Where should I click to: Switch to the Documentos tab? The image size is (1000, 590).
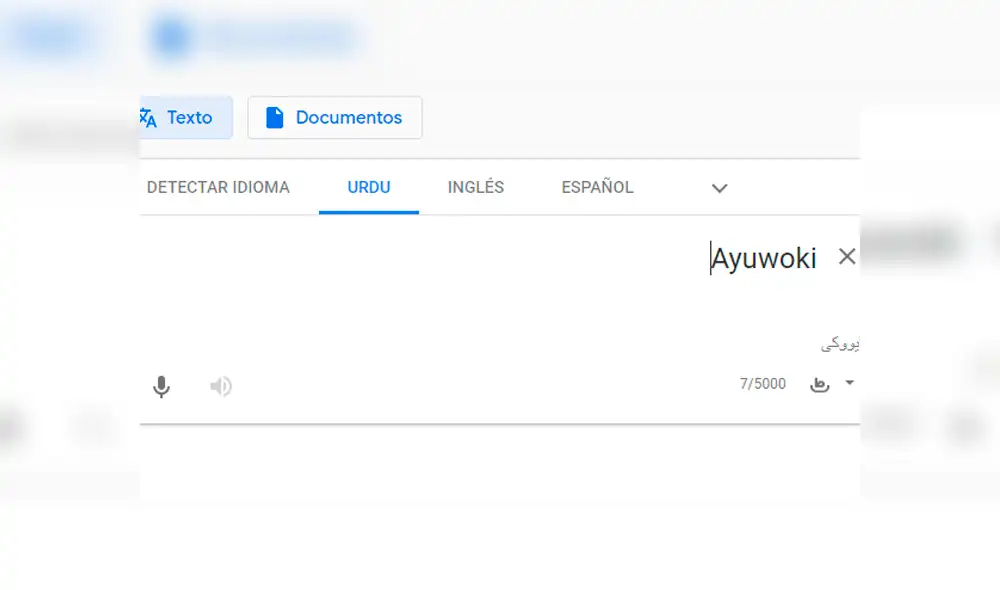pyautogui.click(x=334, y=117)
